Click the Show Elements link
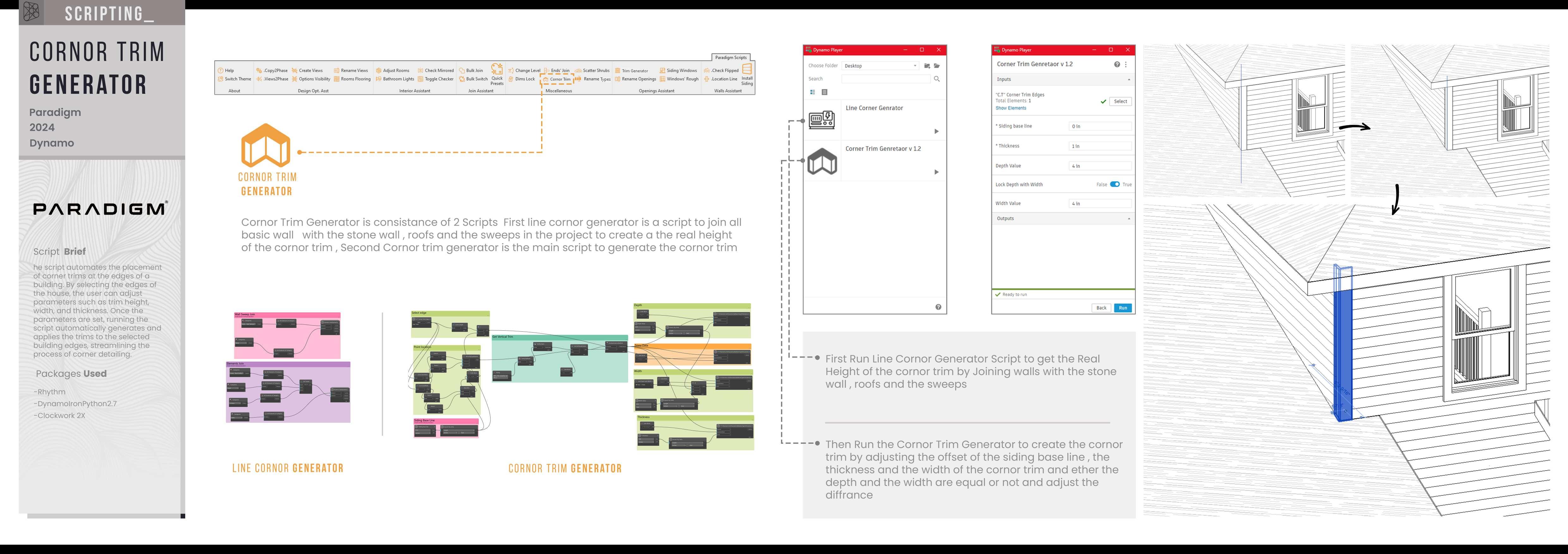This screenshot has height=554, width=1568. click(x=1010, y=108)
